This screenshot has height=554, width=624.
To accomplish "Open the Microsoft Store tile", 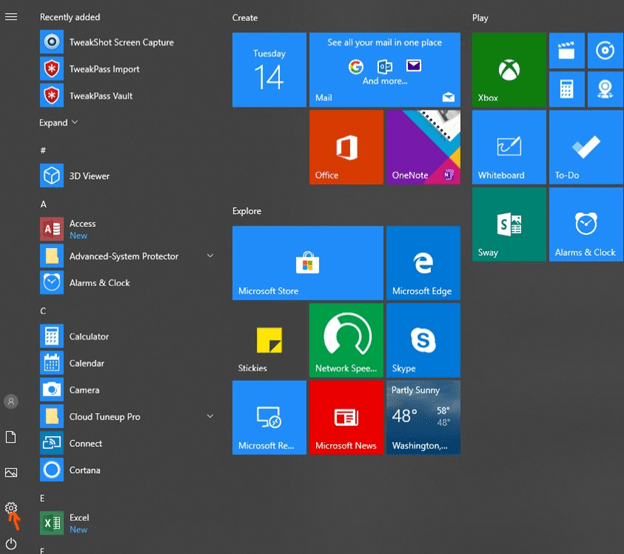I will coord(308,263).
